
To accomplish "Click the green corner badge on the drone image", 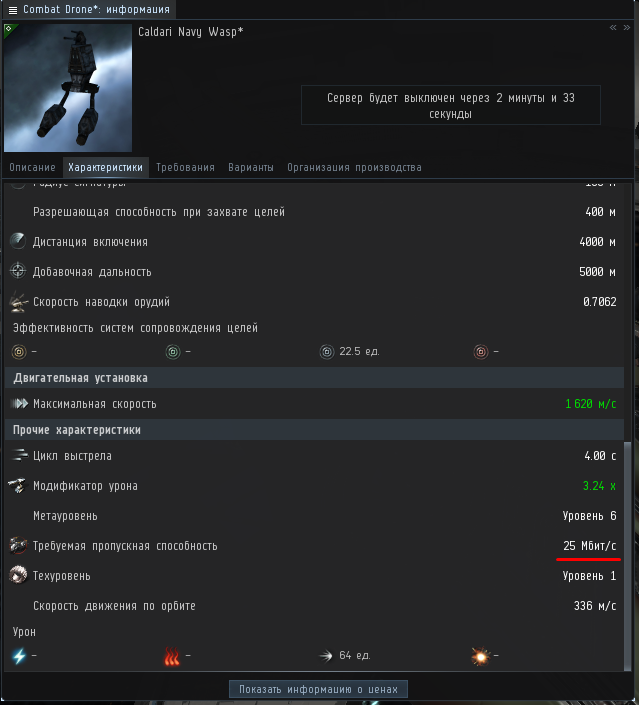I will pyautogui.click(x=9, y=29).
